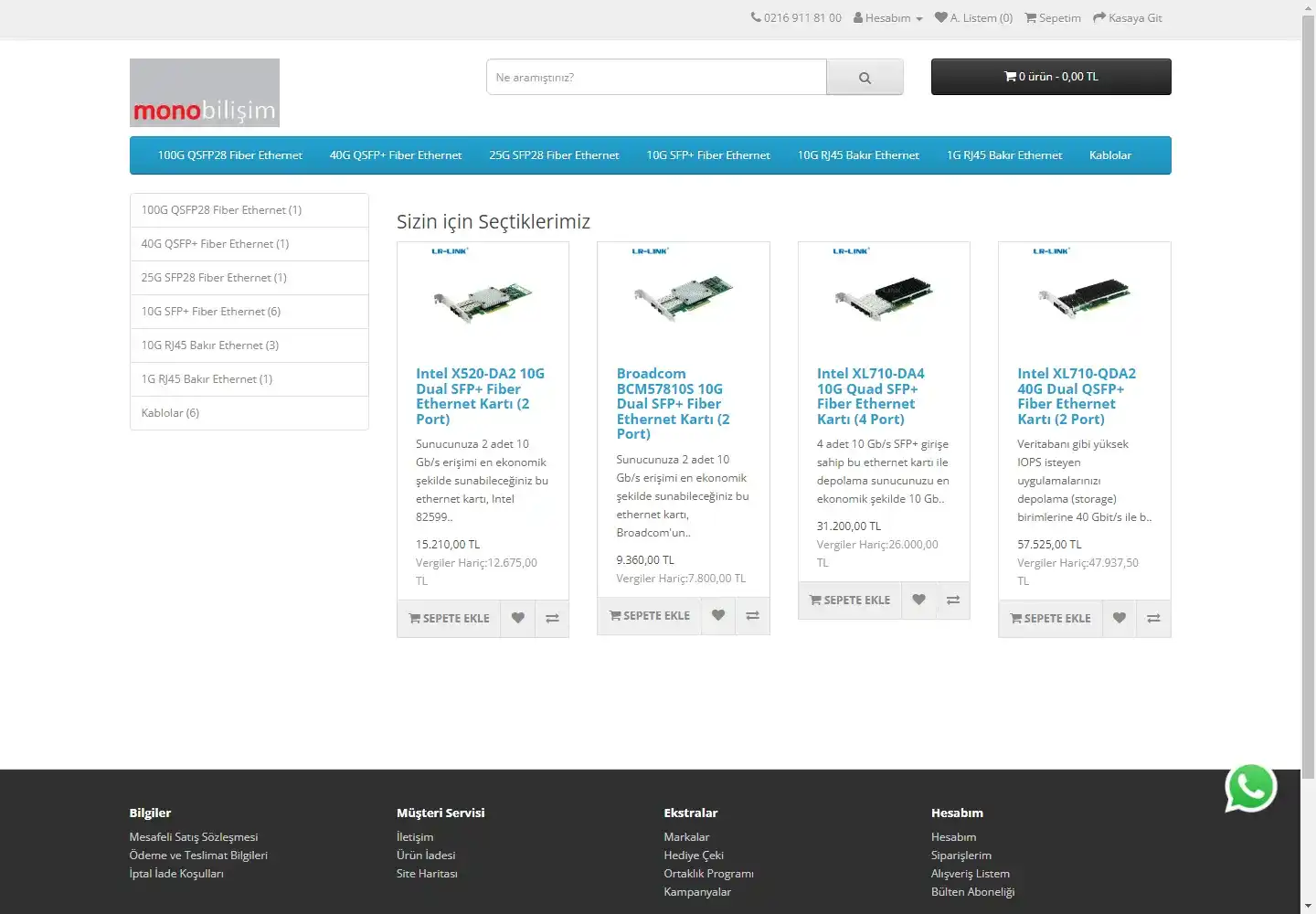1316x914 pixels.
Task: Open Broadcom BCM57810S 10G product title
Action: pos(674,404)
